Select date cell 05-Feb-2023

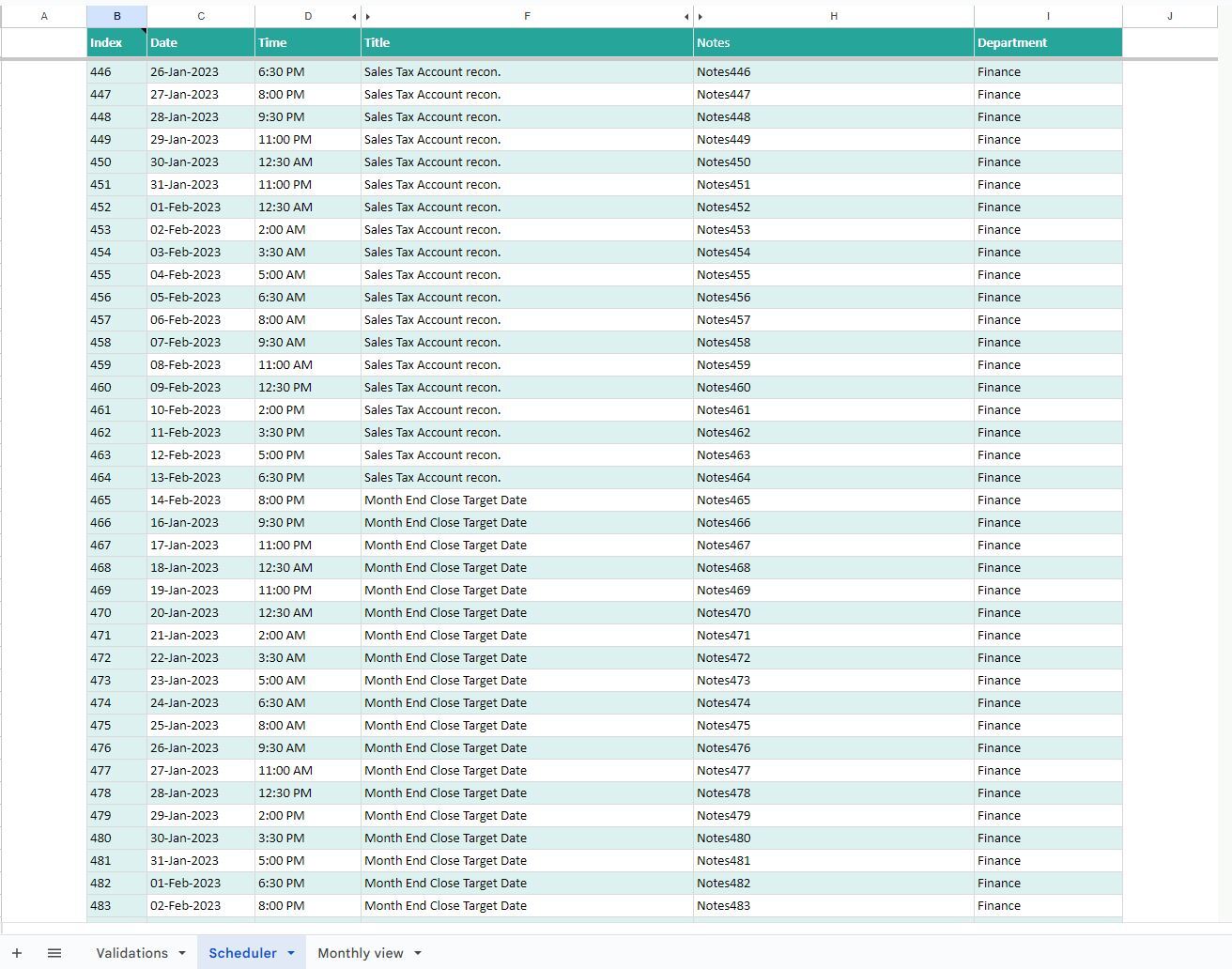coord(201,298)
